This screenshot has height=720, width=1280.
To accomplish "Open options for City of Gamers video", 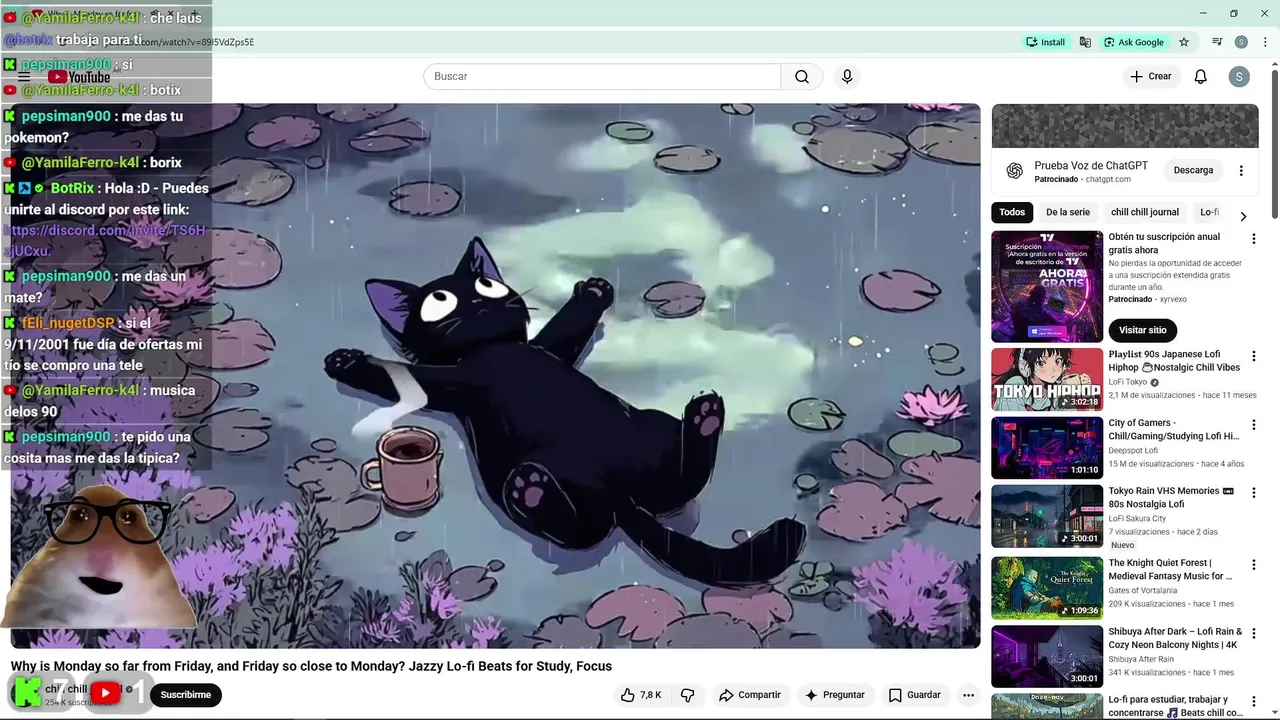I will pos(1253,425).
